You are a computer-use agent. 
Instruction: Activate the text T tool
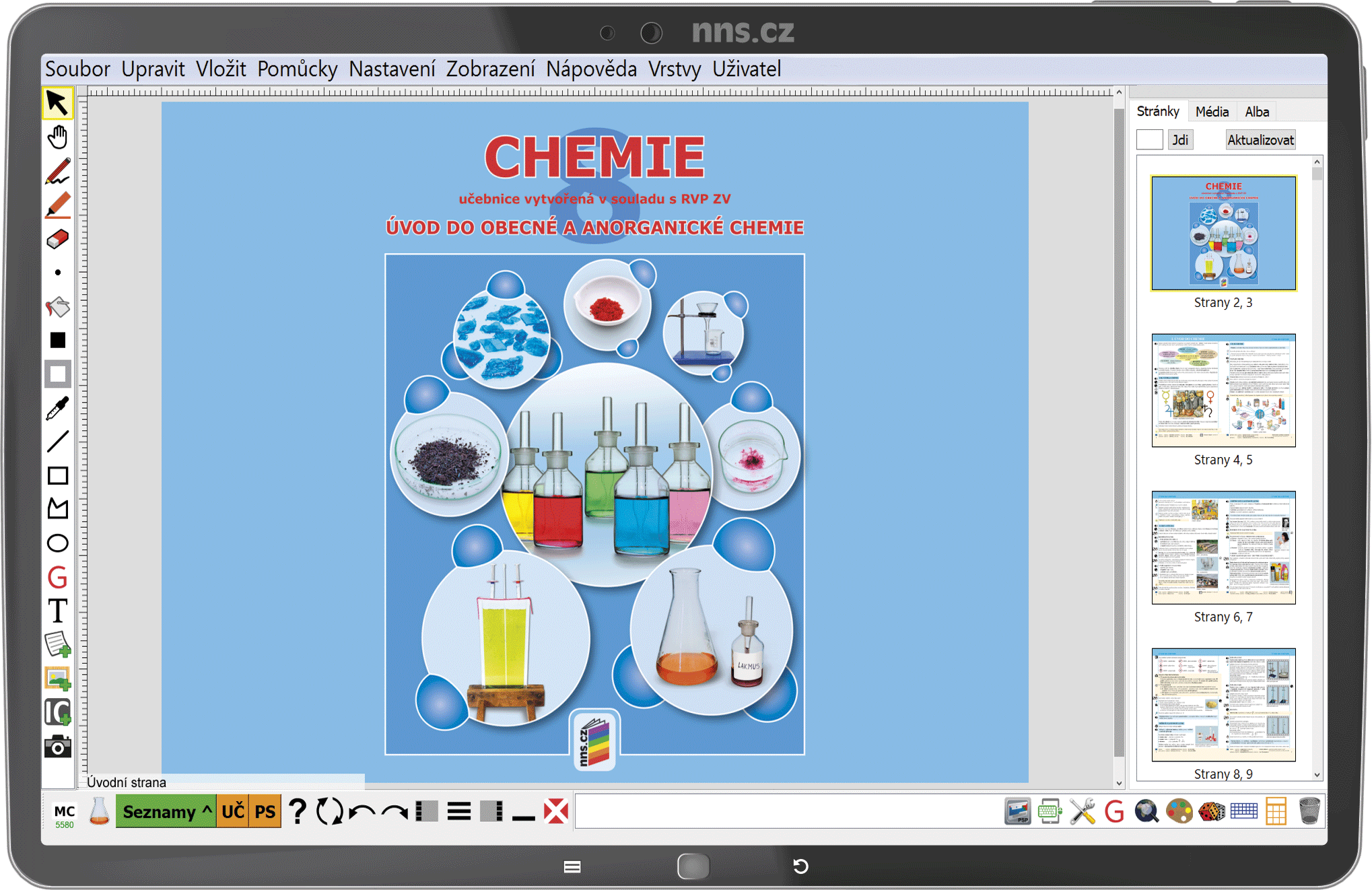[58, 611]
